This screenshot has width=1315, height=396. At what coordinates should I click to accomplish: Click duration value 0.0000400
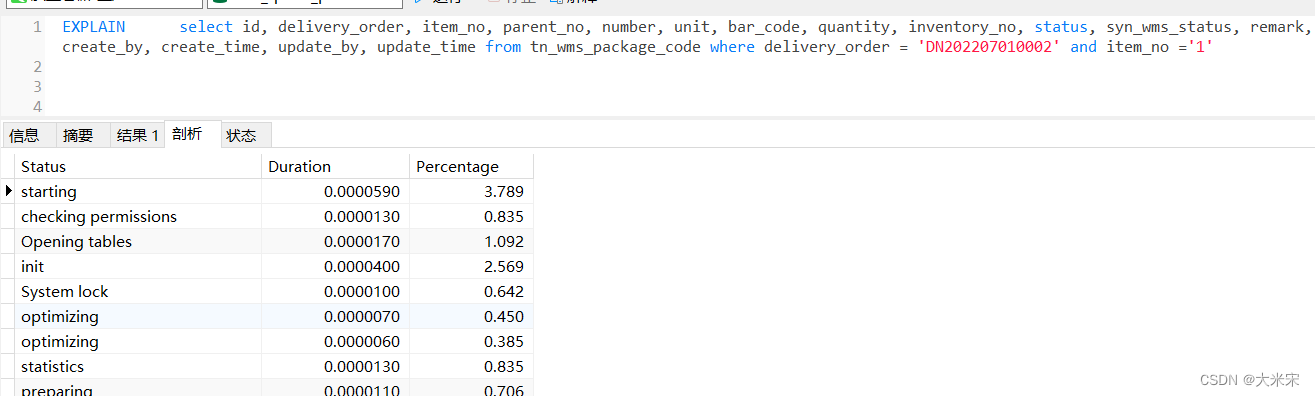361,266
